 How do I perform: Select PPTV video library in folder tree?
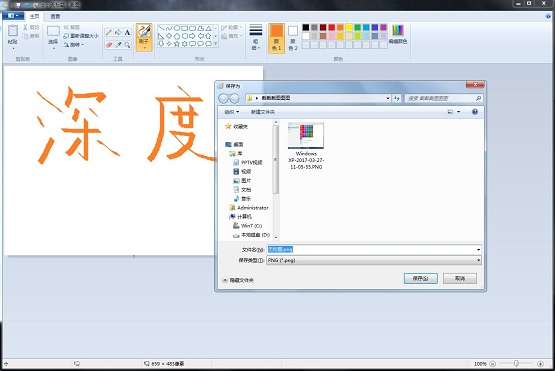point(247,162)
